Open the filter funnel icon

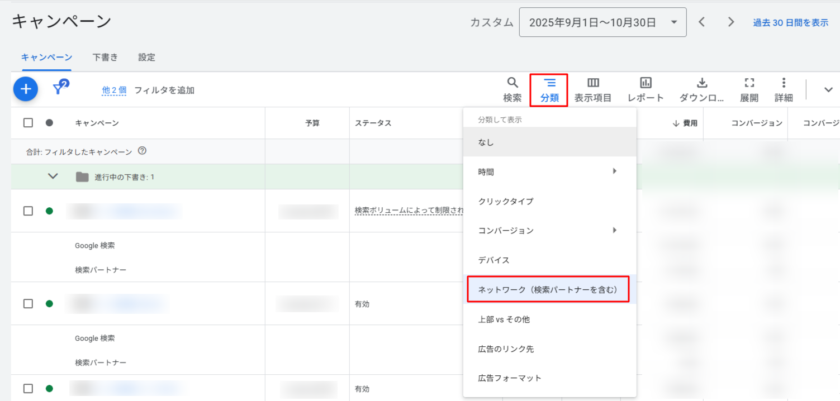(60, 89)
